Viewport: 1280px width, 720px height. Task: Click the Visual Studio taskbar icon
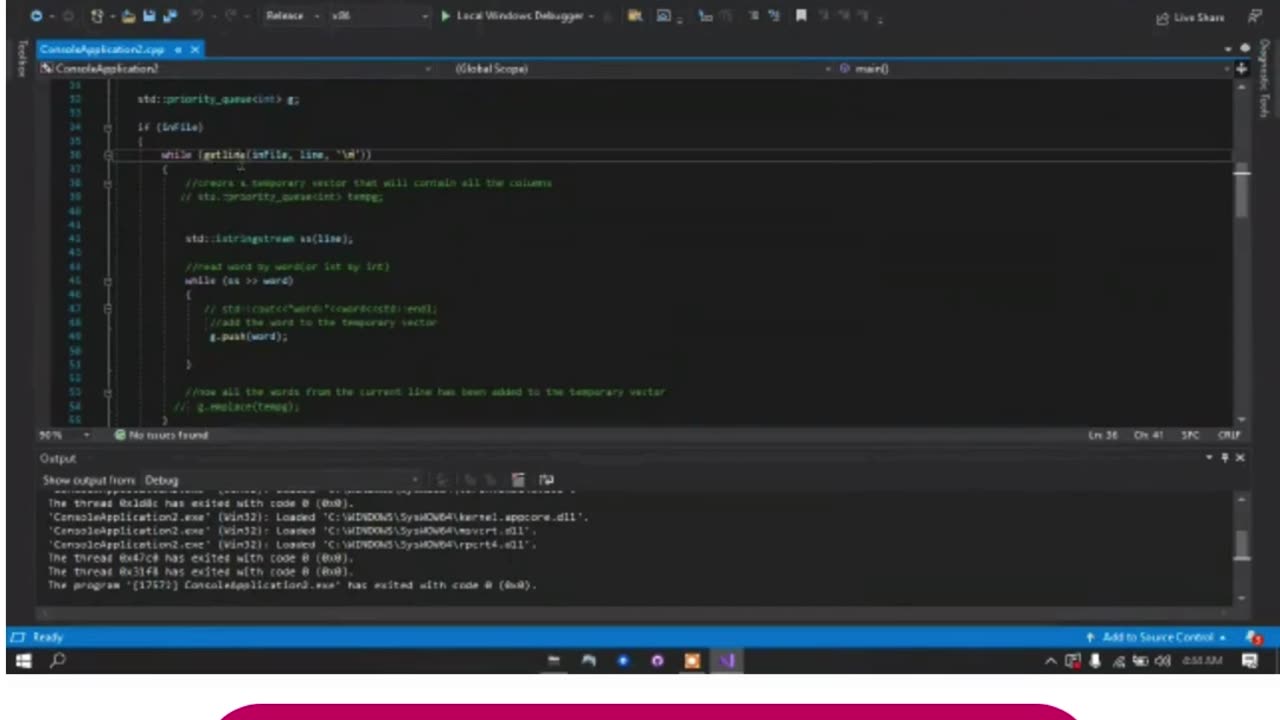tap(727, 660)
